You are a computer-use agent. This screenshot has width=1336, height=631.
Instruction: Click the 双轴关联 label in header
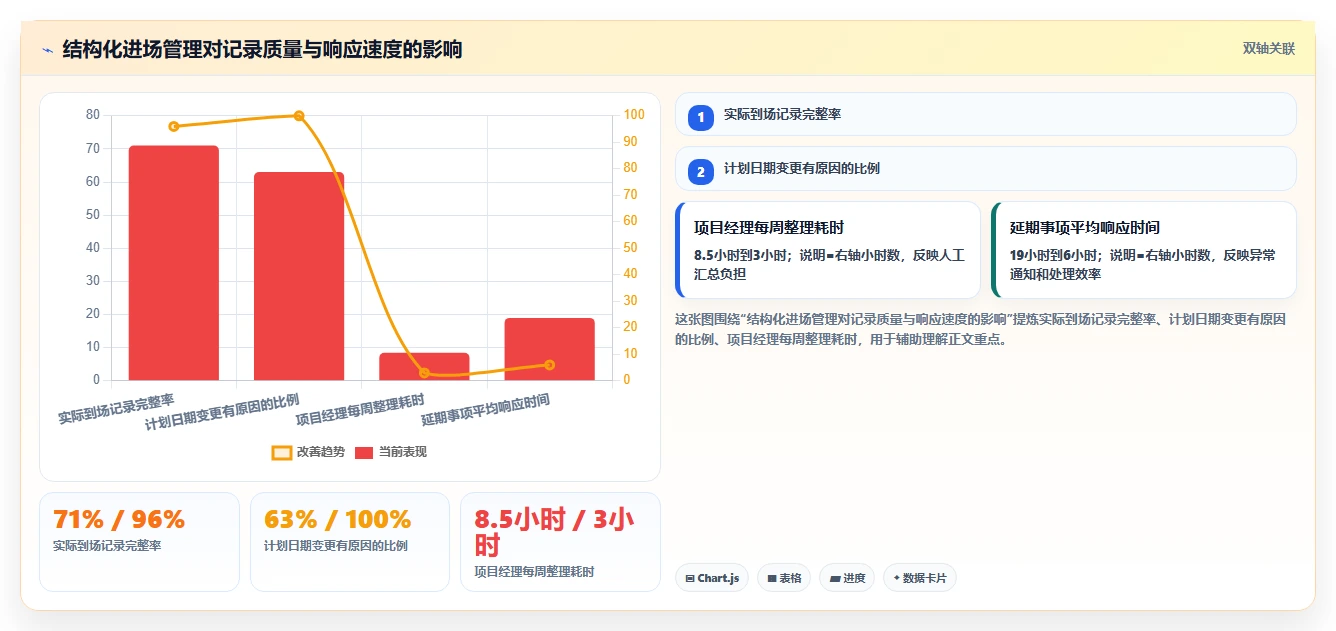coord(1269,48)
